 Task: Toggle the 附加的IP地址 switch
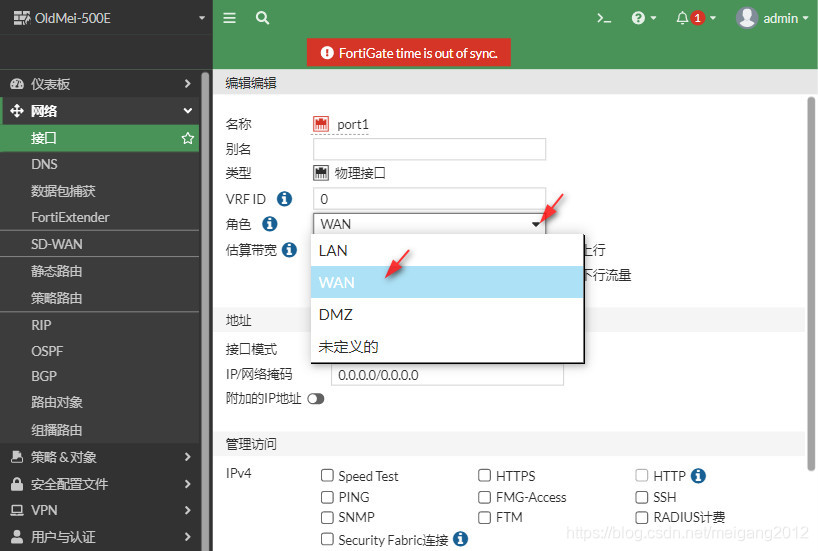click(x=316, y=399)
